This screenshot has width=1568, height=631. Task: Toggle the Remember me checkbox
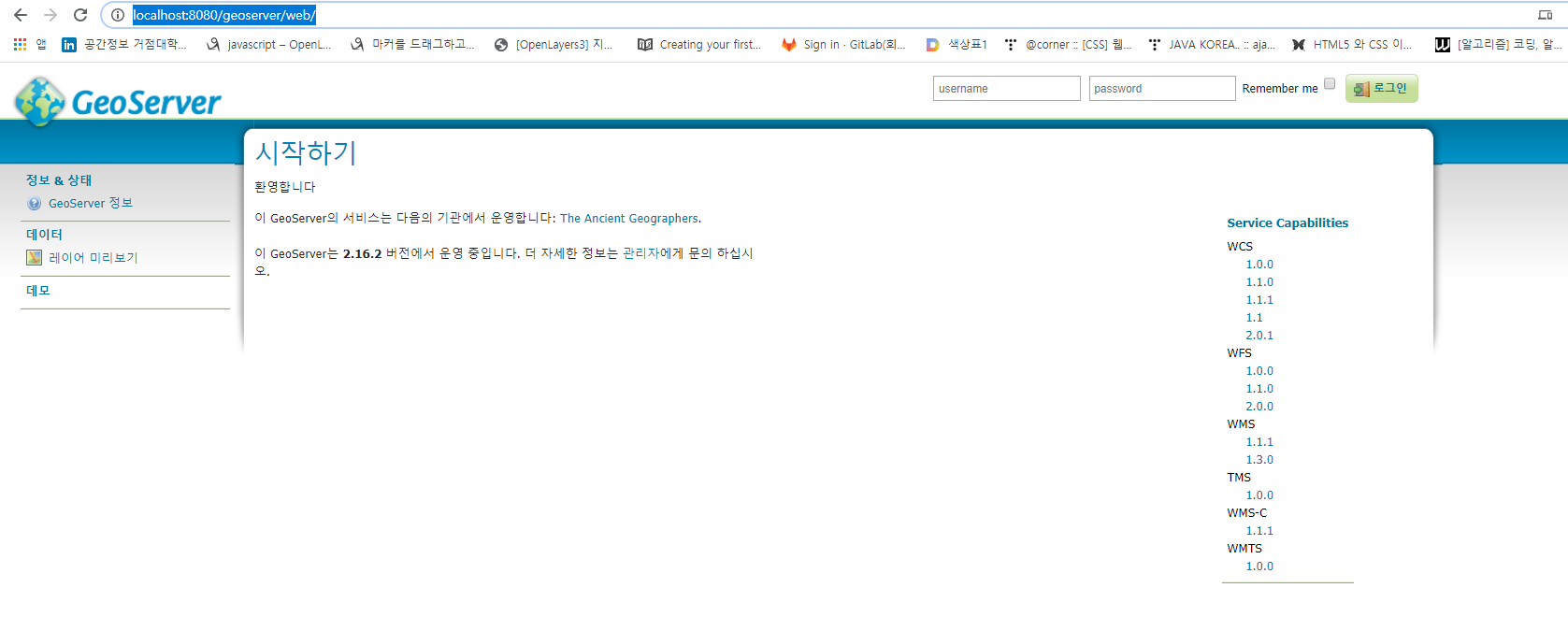(x=1330, y=84)
